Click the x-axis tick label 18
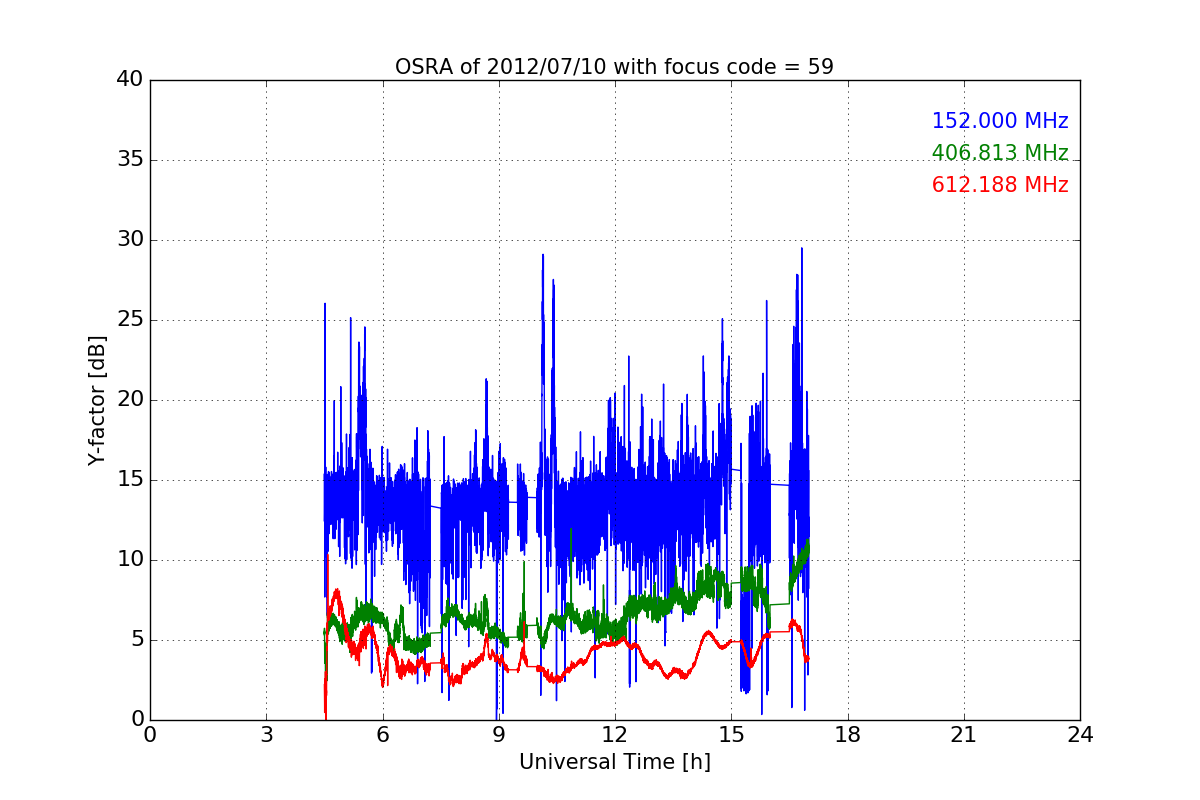Image resolution: width=1200 pixels, height=800 pixels. (848, 735)
